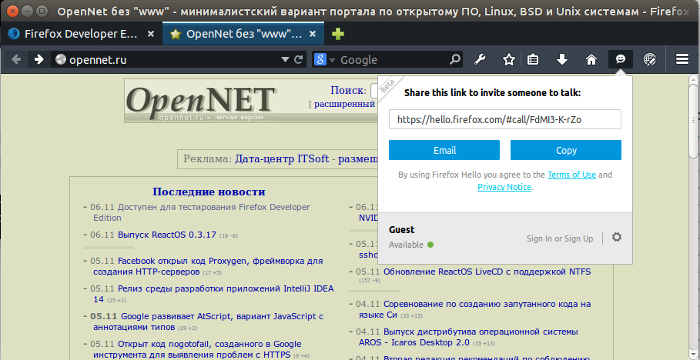Click the site identity globe icon
The image size is (700, 360).
click(x=60, y=59)
